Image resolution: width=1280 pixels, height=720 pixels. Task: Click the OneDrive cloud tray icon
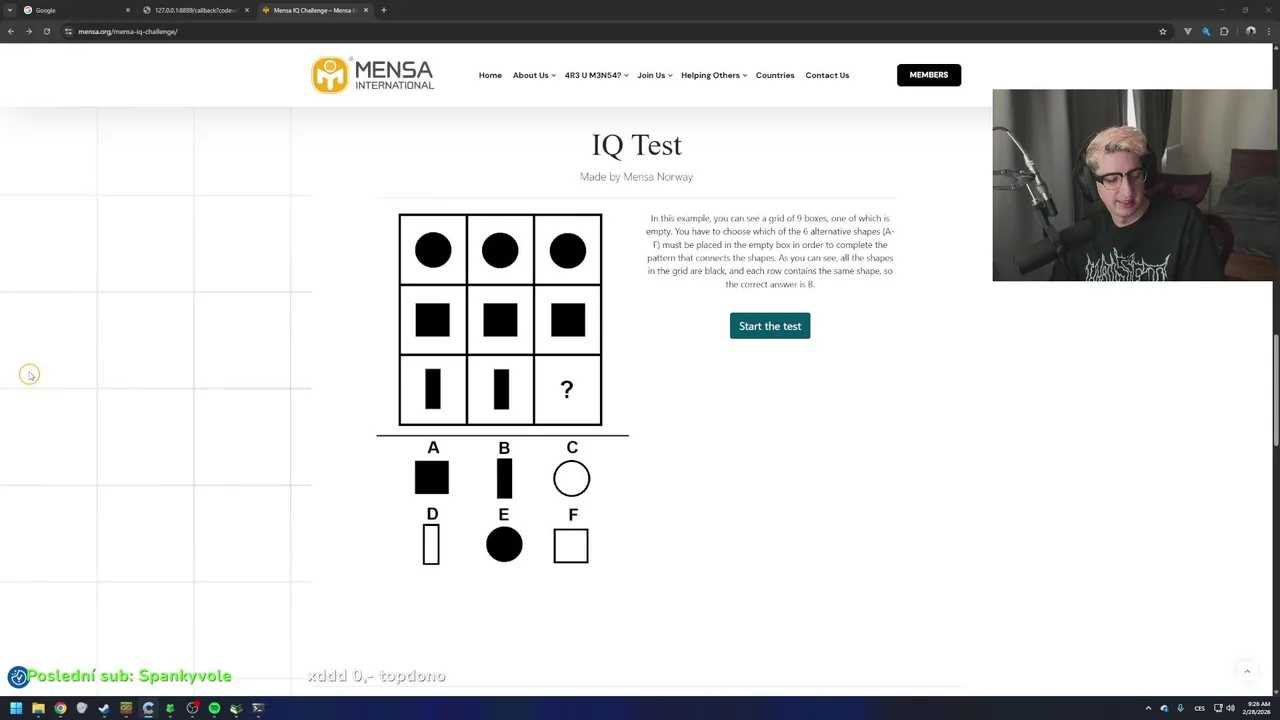(x=1164, y=708)
